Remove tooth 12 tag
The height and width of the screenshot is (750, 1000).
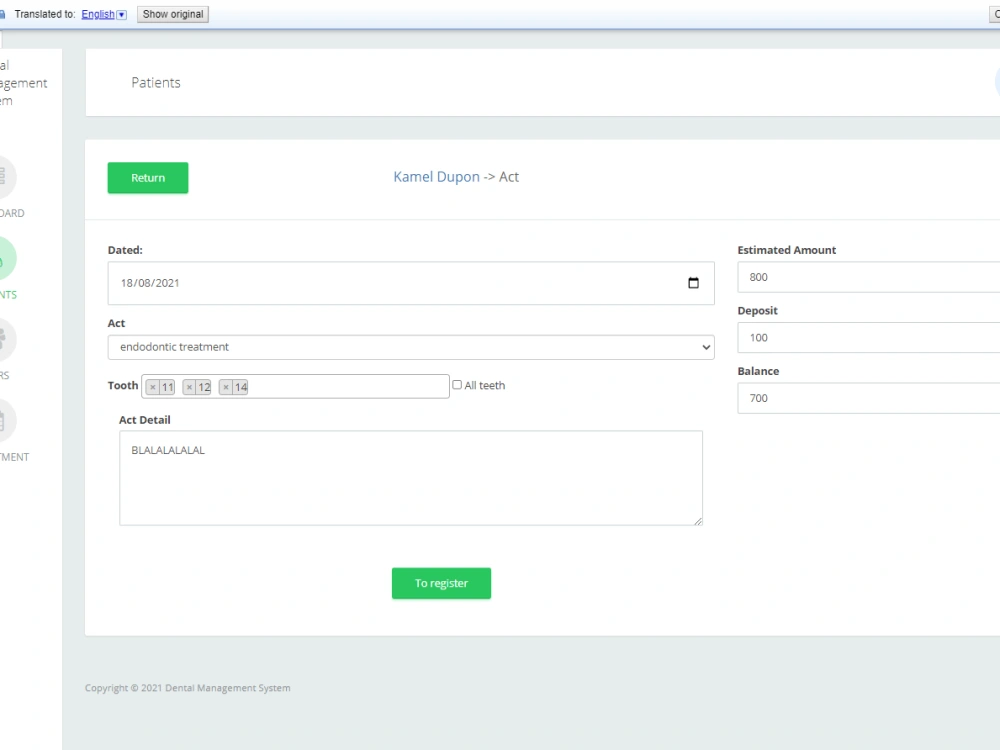coord(189,387)
